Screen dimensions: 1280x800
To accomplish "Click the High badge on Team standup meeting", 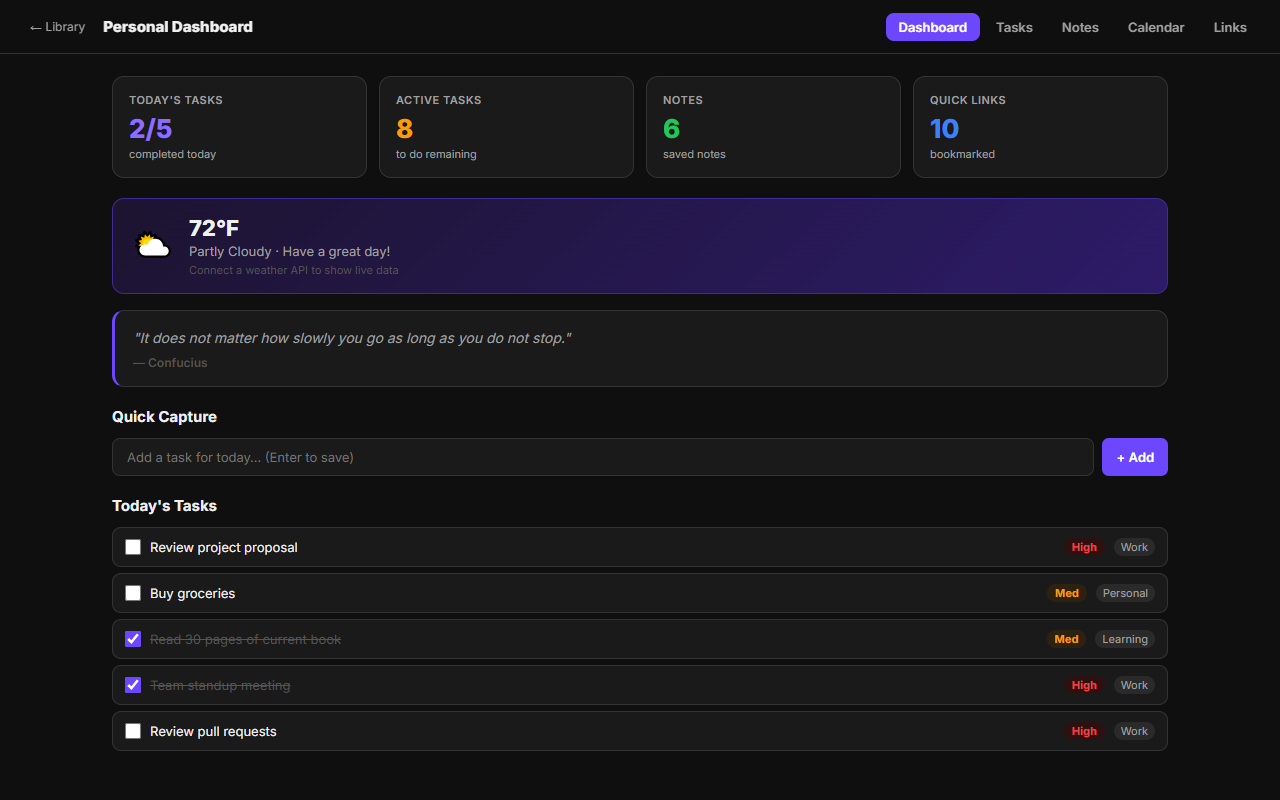I will (x=1084, y=685).
